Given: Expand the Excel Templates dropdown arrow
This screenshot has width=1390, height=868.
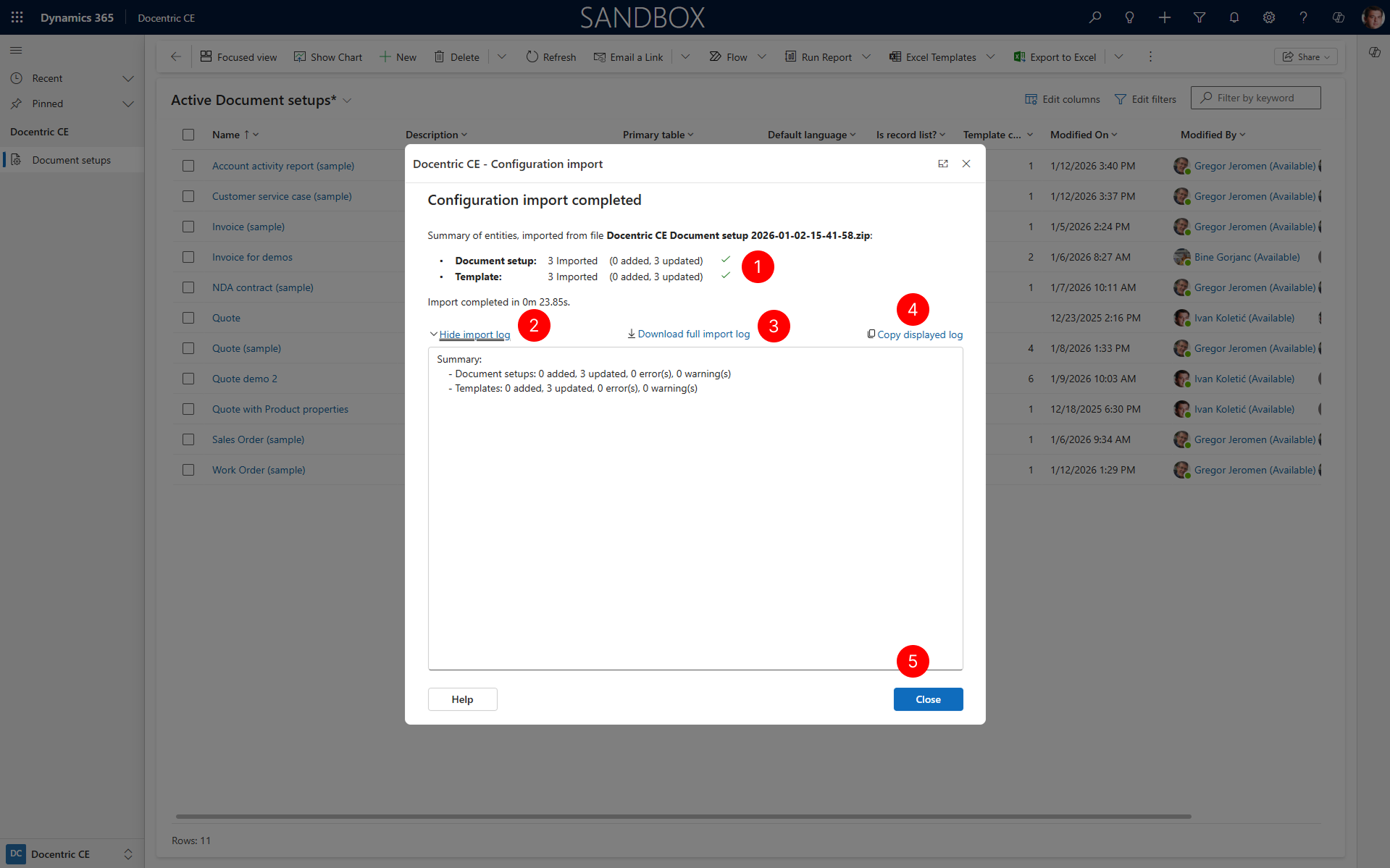Looking at the screenshot, I should [991, 56].
